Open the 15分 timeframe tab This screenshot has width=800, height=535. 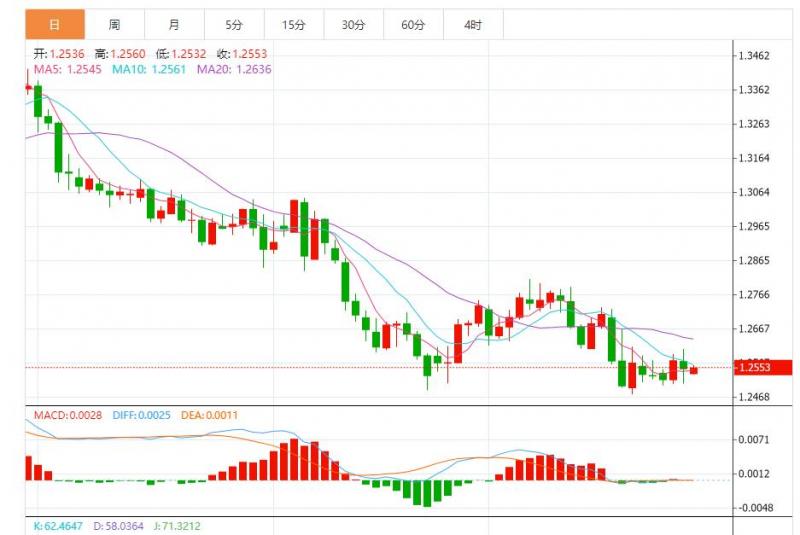294,24
